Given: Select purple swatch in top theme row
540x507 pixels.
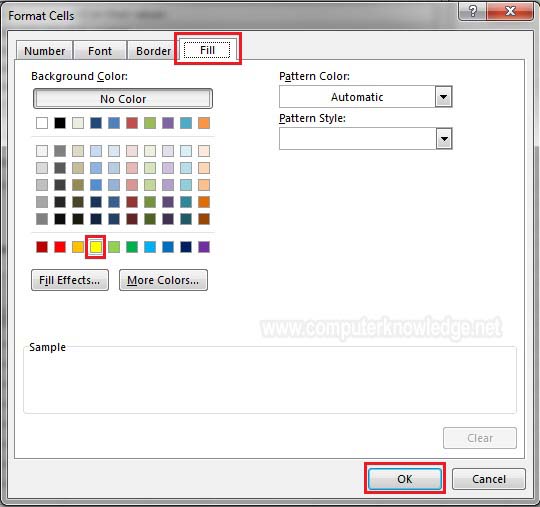Looking at the screenshot, I should click(168, 123).
